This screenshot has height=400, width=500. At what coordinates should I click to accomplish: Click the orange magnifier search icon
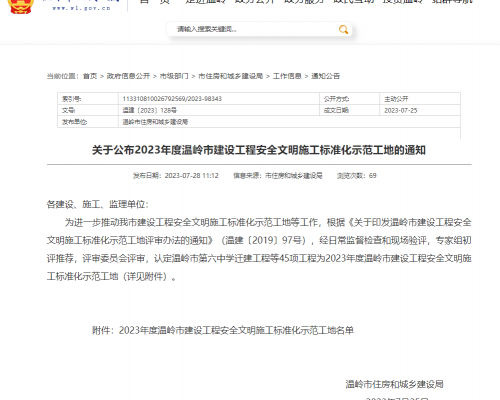point(343,30)
